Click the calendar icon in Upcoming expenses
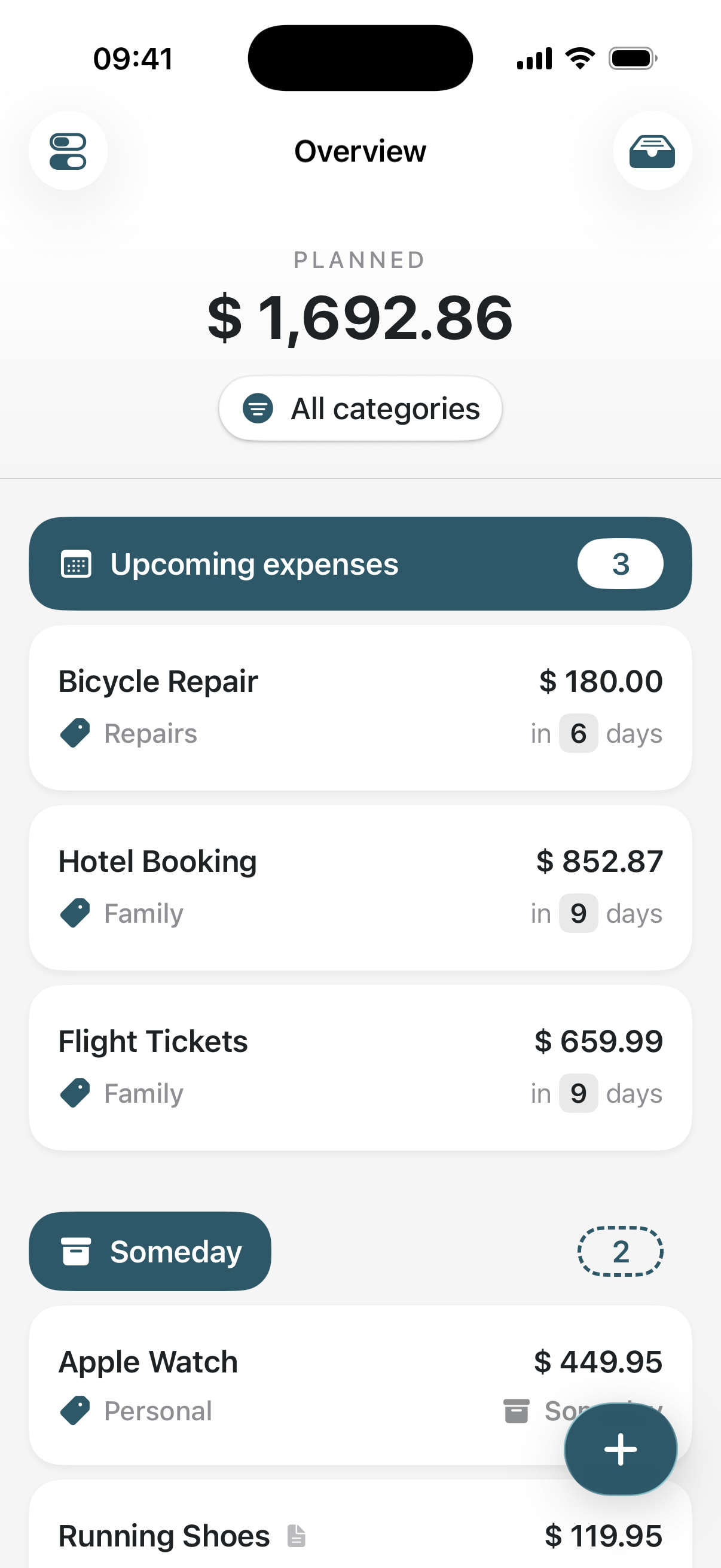The image size is (721, 1568). [x=76, y=564]
